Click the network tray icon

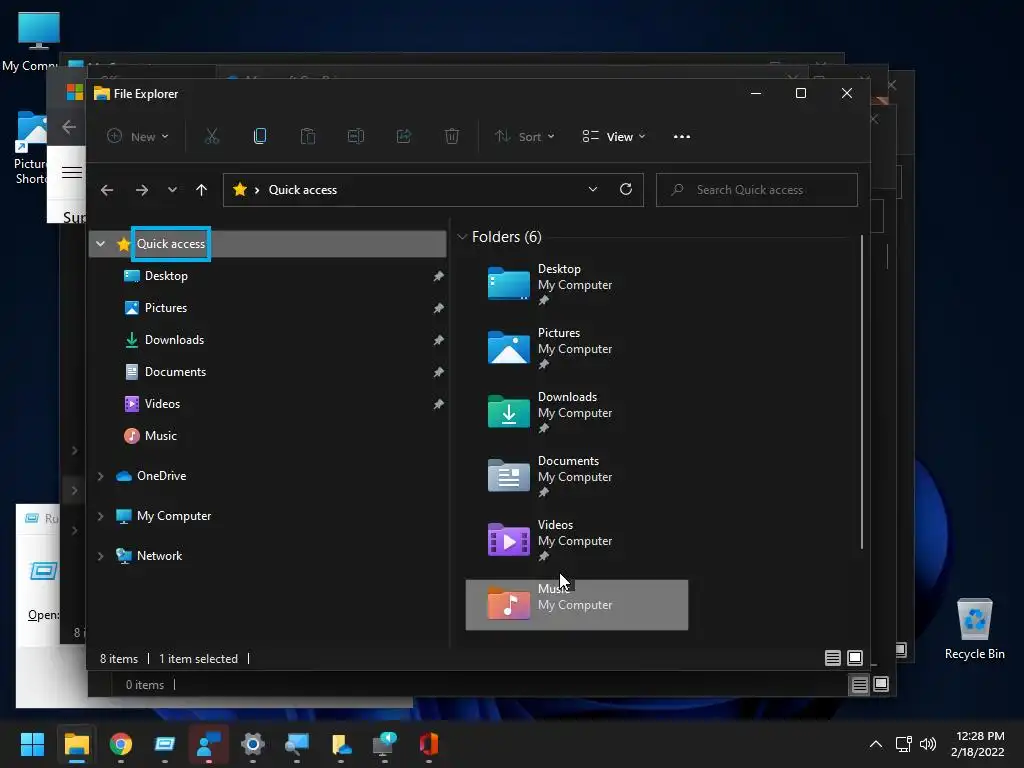[x=904, y=744]
